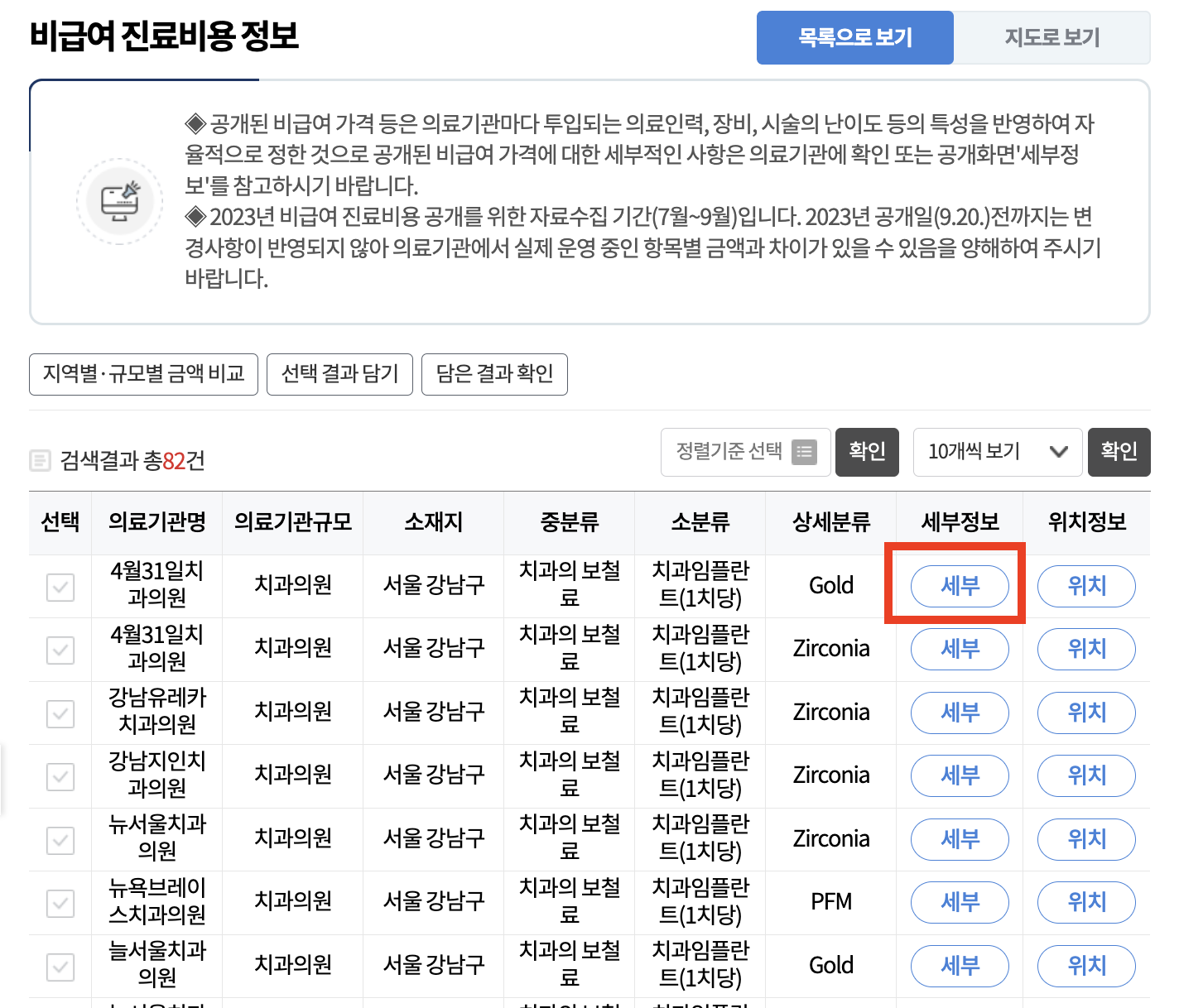The width and height of the screenshot is (1179, 1008).
Task: Click the dropdown chevron next to 10개씩 보기
Action: (x=1058, y=452)
